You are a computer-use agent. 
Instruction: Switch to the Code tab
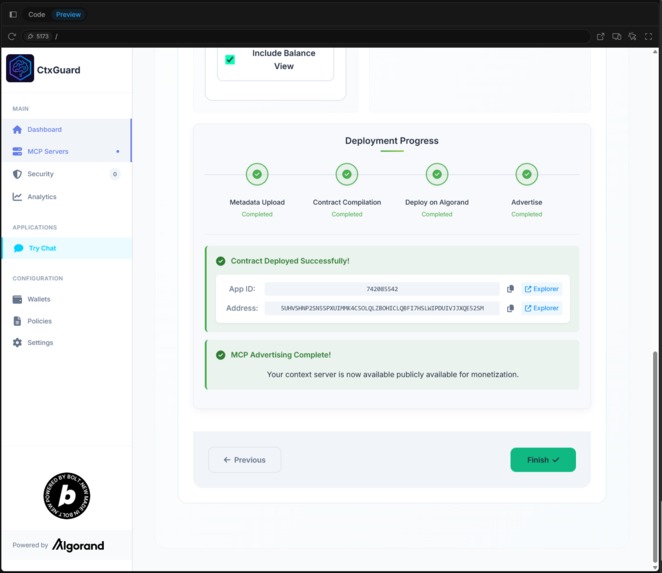pos(37,14)
